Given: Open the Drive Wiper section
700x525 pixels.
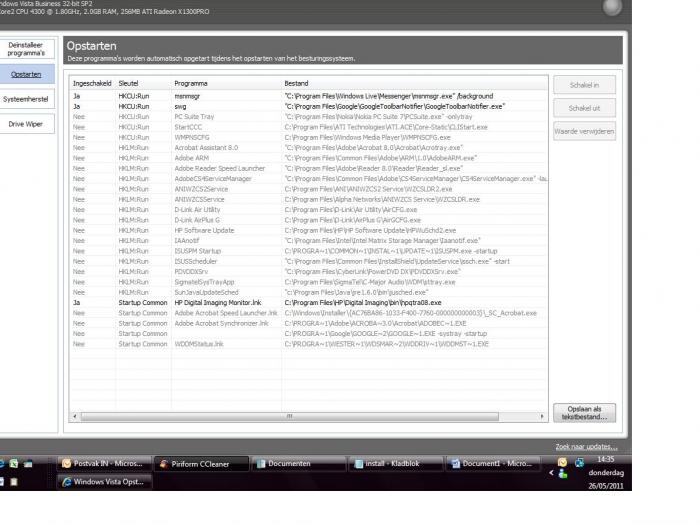Looking at the screenshot, I should (27, 124).
